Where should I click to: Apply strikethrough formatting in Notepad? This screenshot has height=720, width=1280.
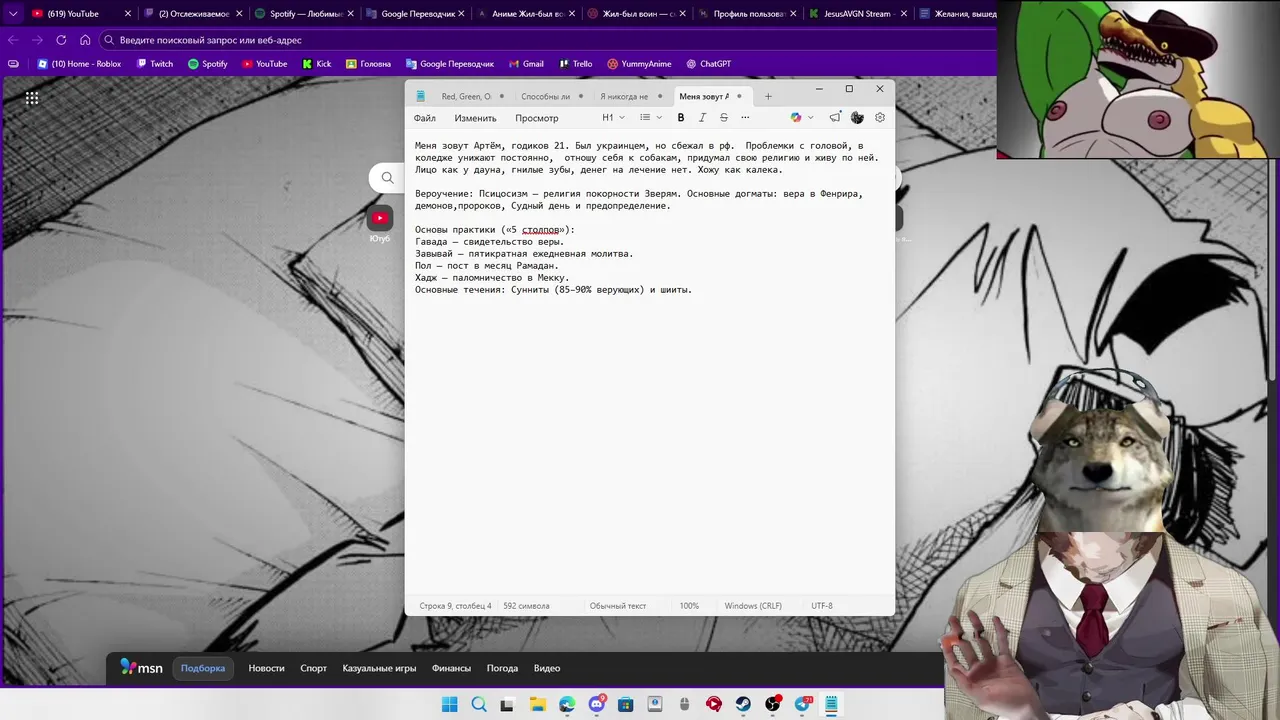[724, 118]
